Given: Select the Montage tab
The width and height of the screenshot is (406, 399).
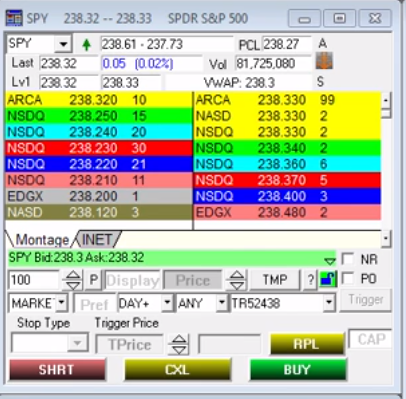Looking at the screenshot, I should 42,240.
